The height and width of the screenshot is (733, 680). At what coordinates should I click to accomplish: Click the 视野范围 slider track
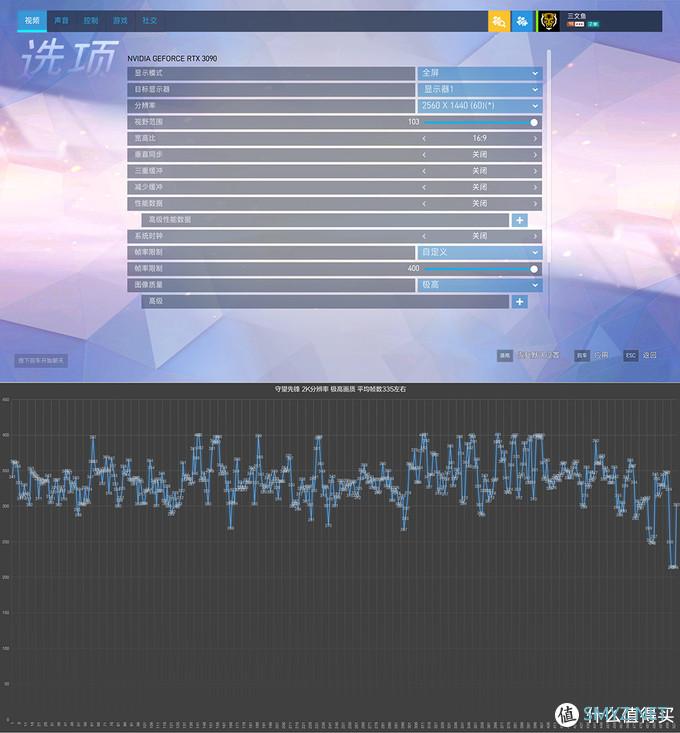coord(478,122)
